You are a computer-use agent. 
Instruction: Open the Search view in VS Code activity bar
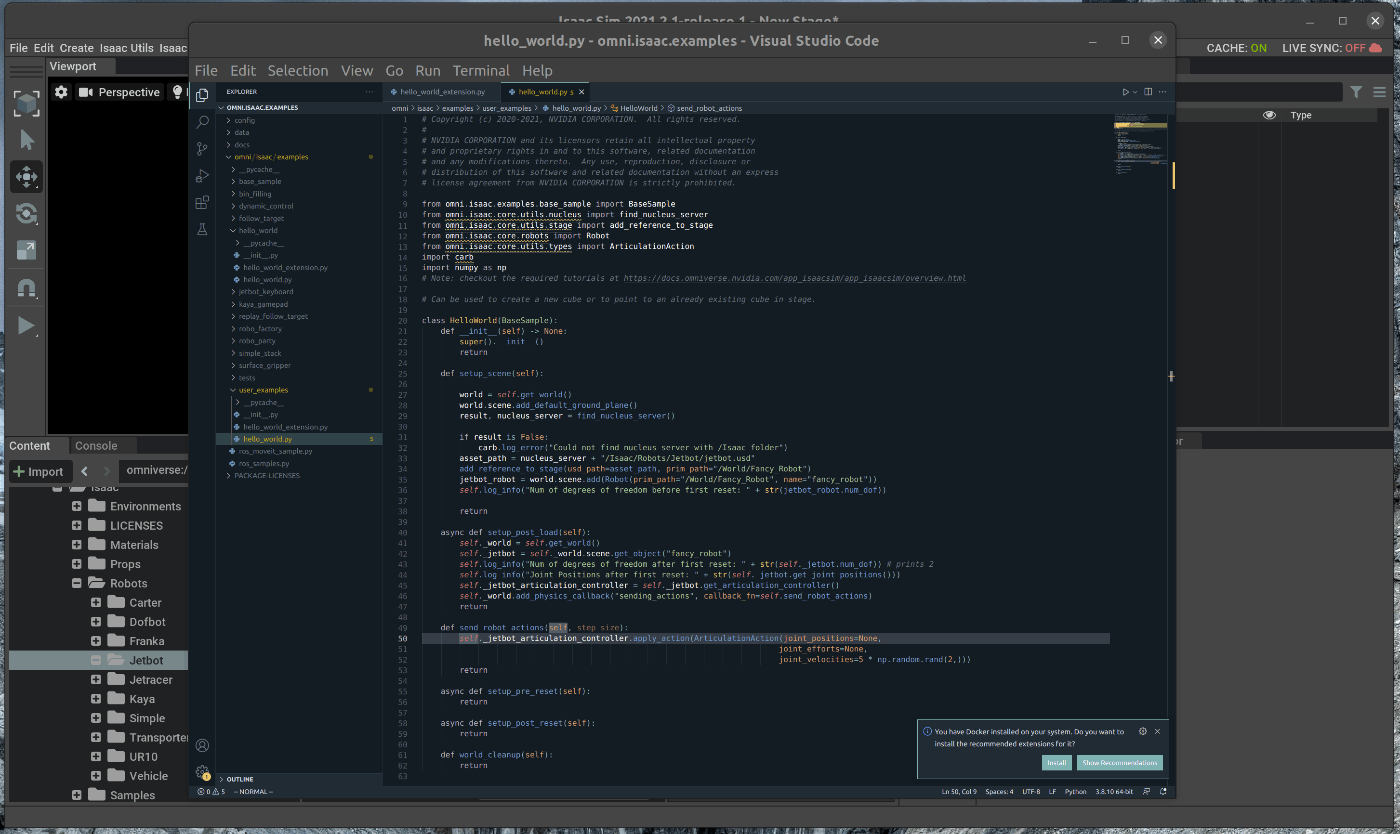202,122
